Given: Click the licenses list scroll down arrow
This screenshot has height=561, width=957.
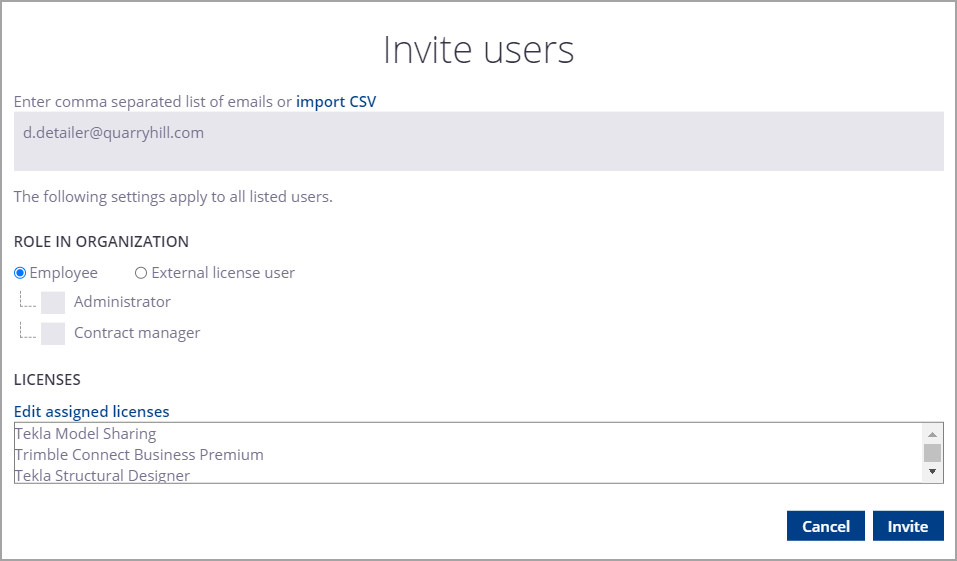Looking at the screenshot, I should coord(932,471).
